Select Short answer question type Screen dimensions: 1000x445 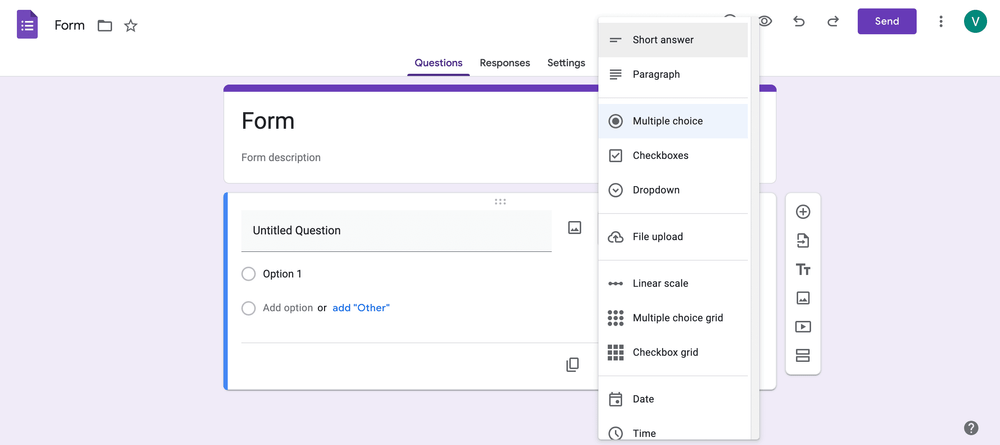coord(673,40)
